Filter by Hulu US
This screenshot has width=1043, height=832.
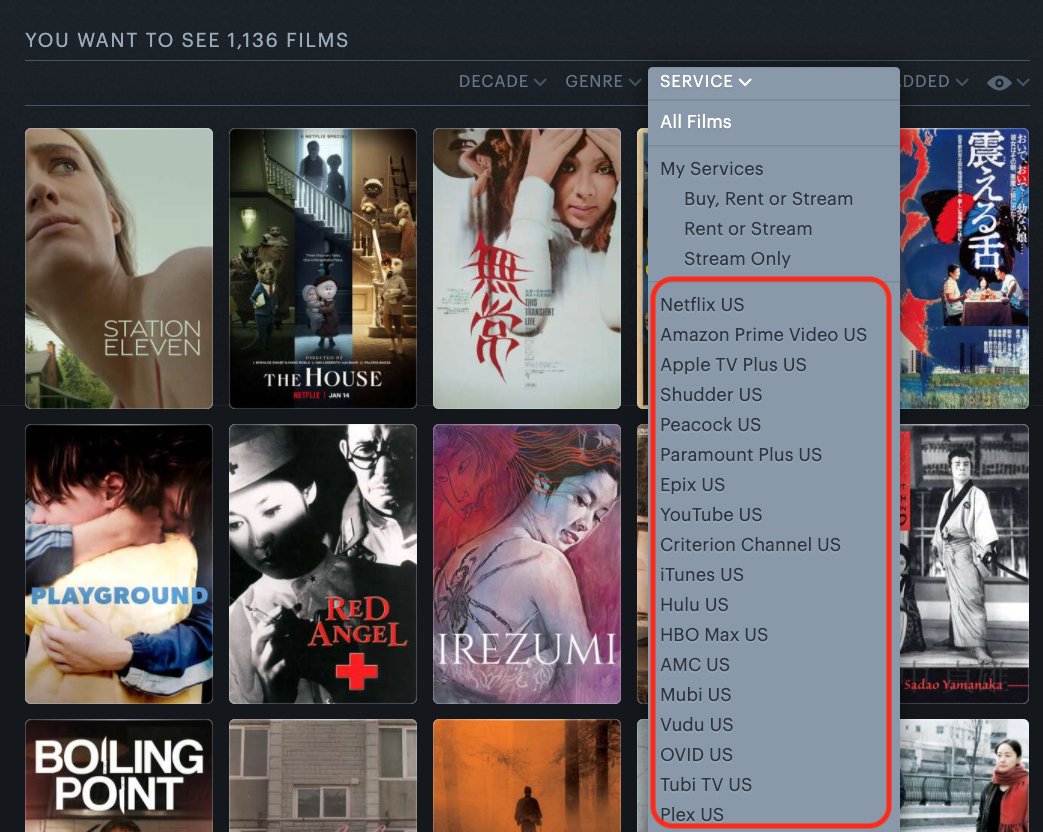(x=694, y=604)
